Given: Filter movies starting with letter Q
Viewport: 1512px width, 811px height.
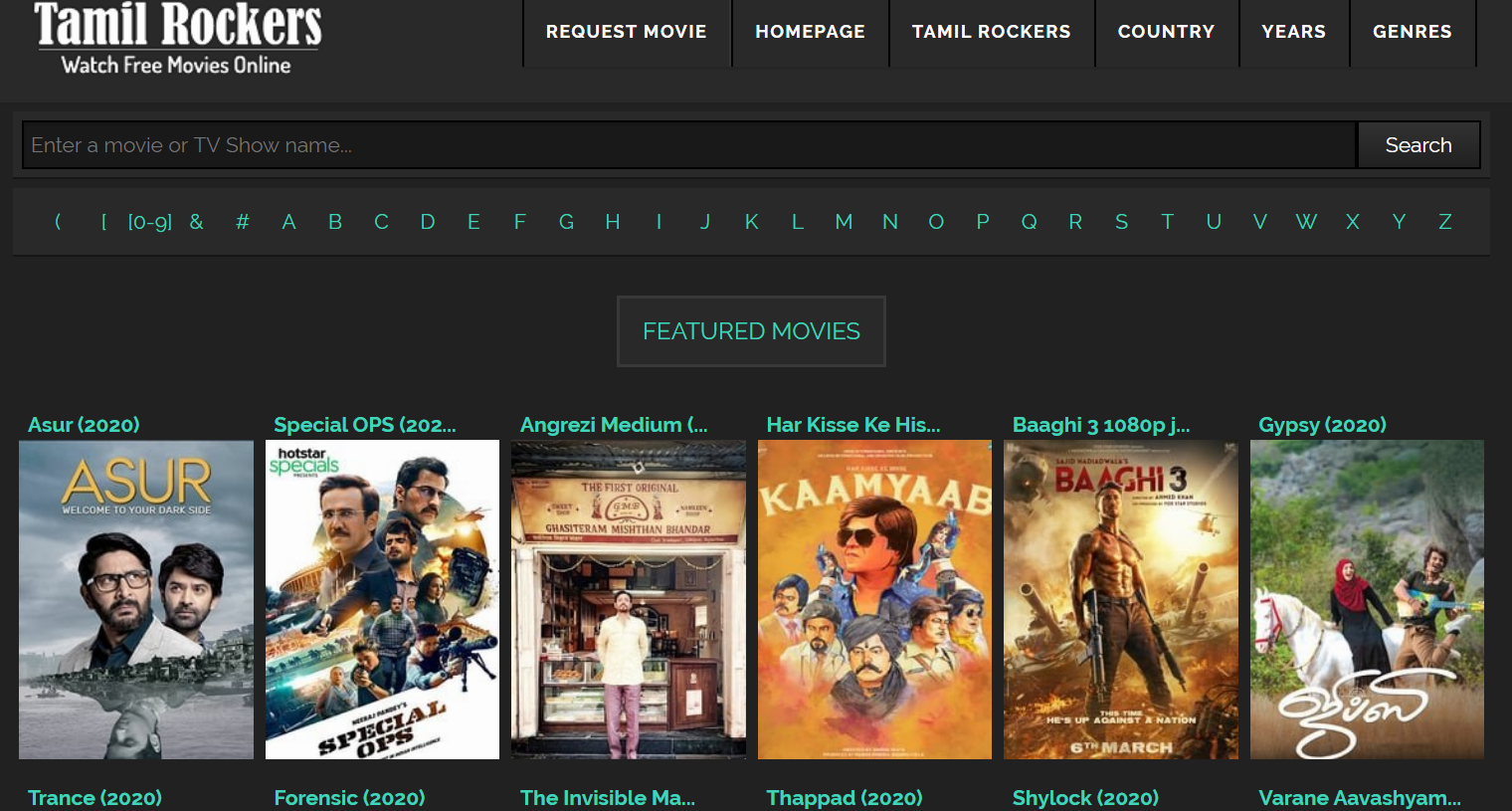Looking at the screenshot, I should (x=1029, y=222).
